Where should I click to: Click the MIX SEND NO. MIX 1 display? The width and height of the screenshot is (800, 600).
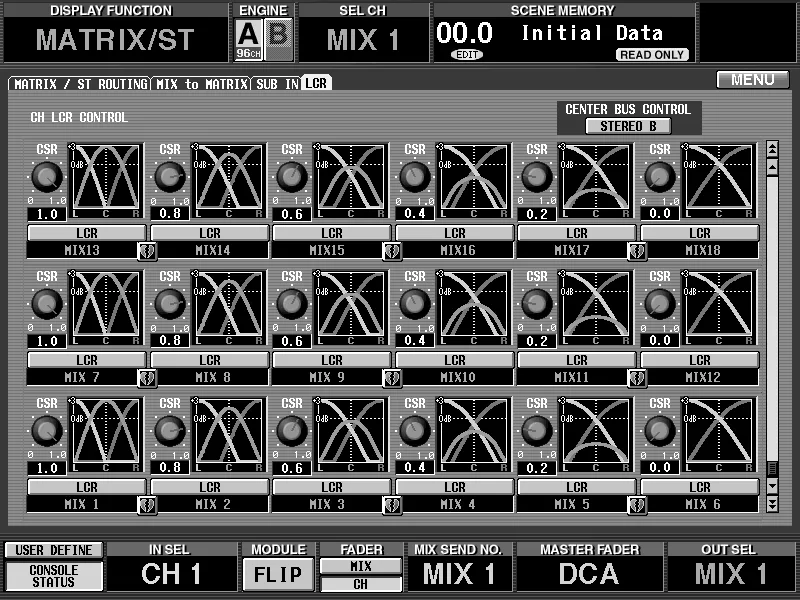point(459,574)
